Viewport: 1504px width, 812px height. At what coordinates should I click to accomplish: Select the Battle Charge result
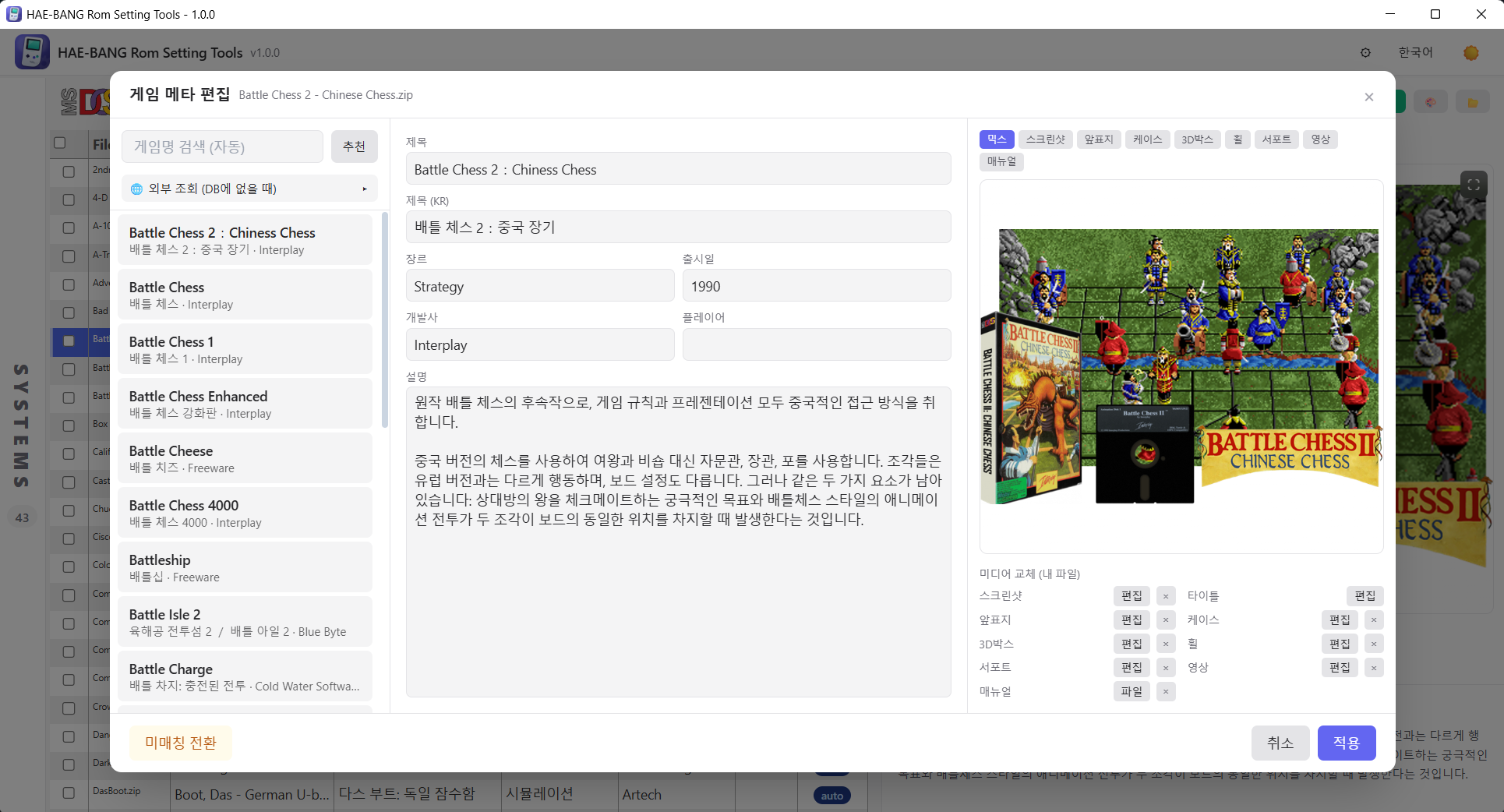[x=245, y=676]
